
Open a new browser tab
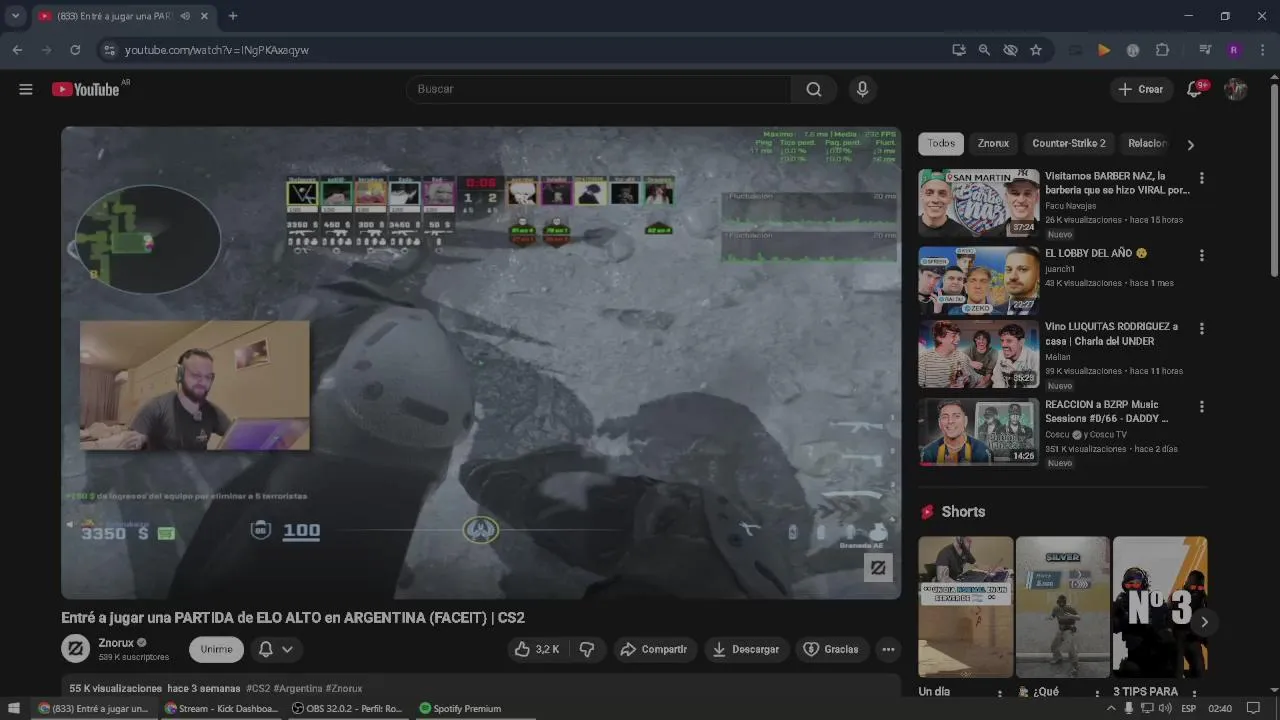(x=233, y=16)
